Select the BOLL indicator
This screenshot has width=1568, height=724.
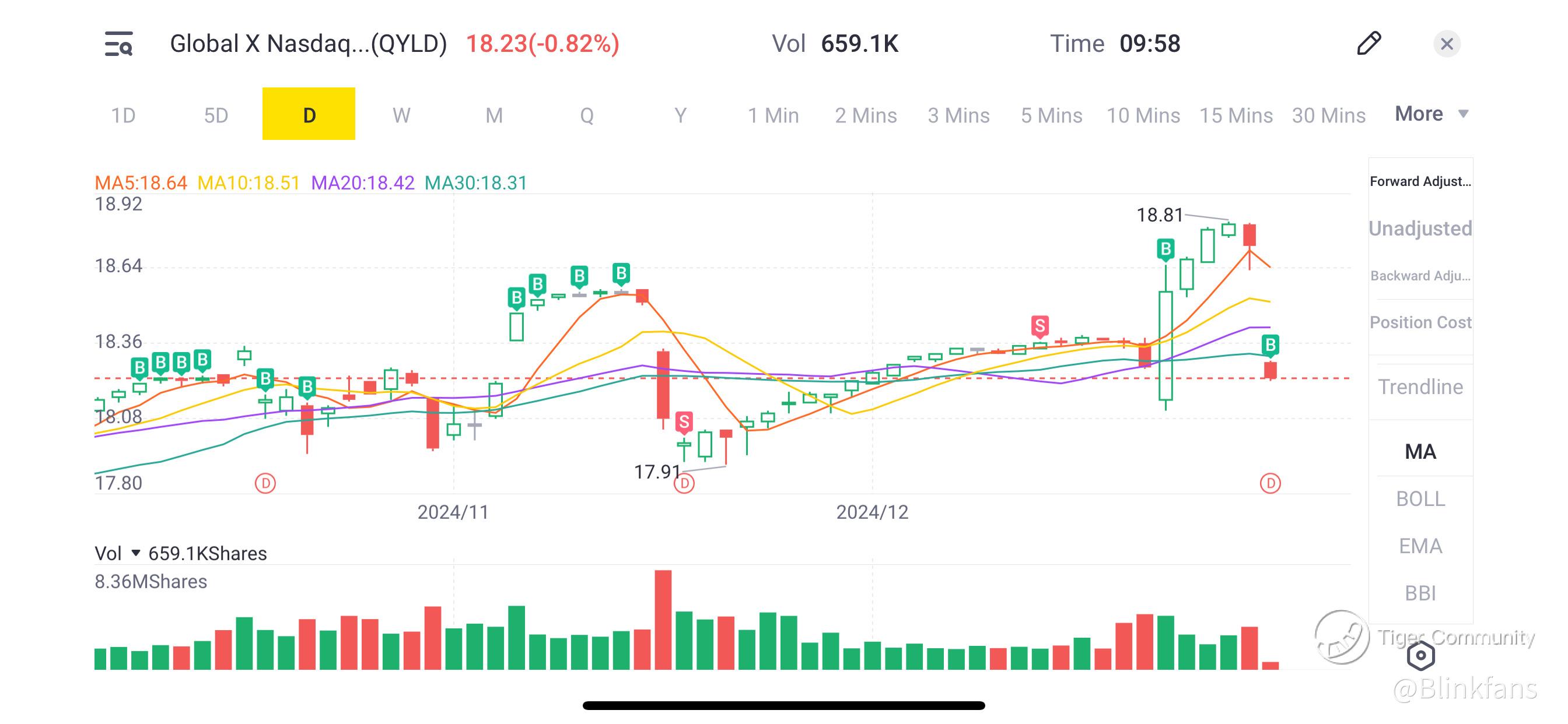(x=1420, y=498)
